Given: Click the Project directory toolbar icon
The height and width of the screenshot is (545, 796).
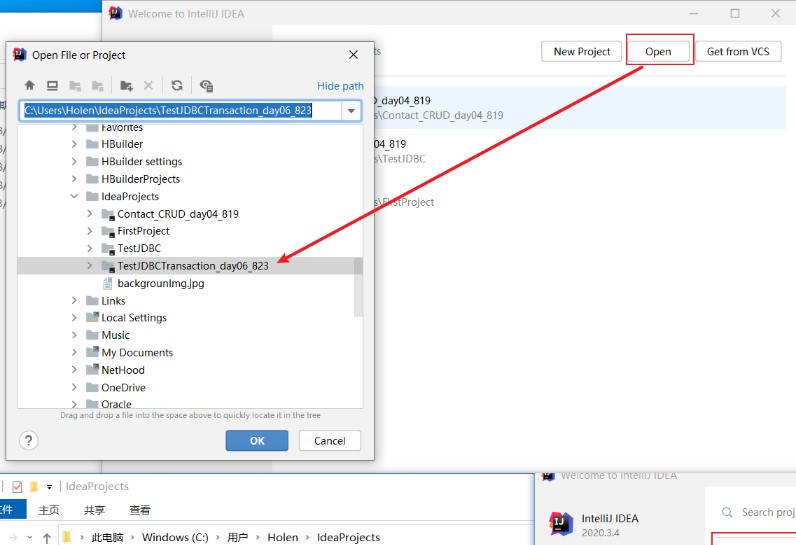Looking at the screenshot, I should [75, 86].
